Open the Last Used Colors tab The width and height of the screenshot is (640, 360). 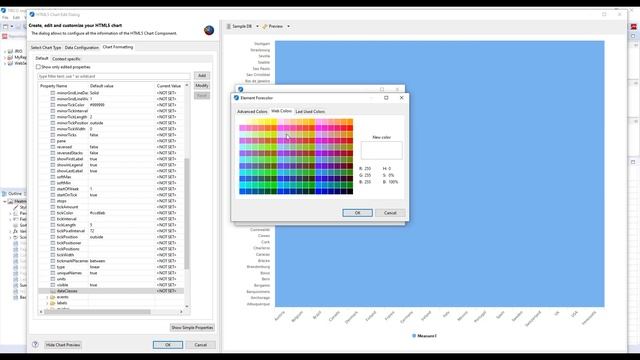(310, 111)
